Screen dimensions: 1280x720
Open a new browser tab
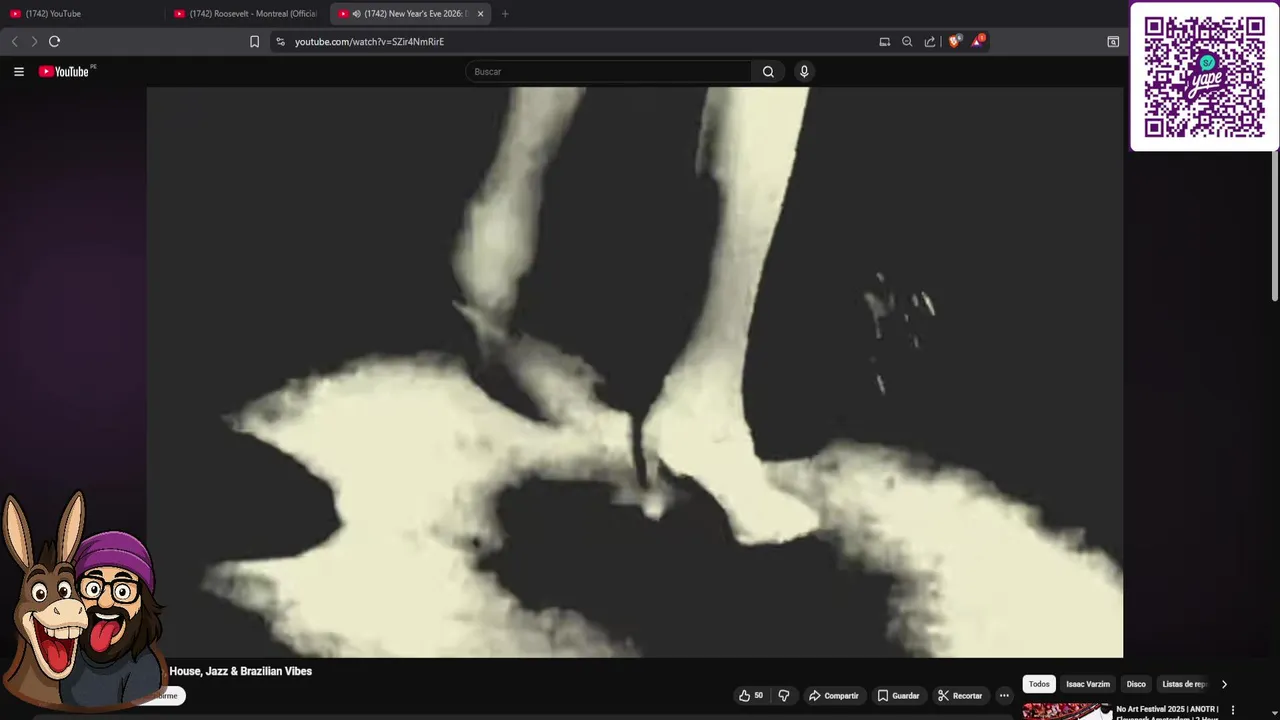tap(504, 14)
